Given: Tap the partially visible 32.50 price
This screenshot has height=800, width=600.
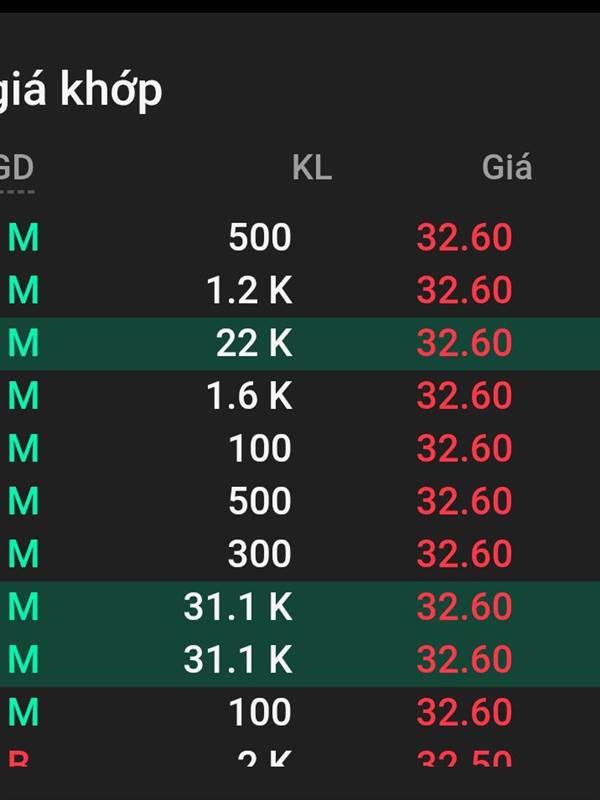Looking at the screenshot, I should [x=464, y=758].
